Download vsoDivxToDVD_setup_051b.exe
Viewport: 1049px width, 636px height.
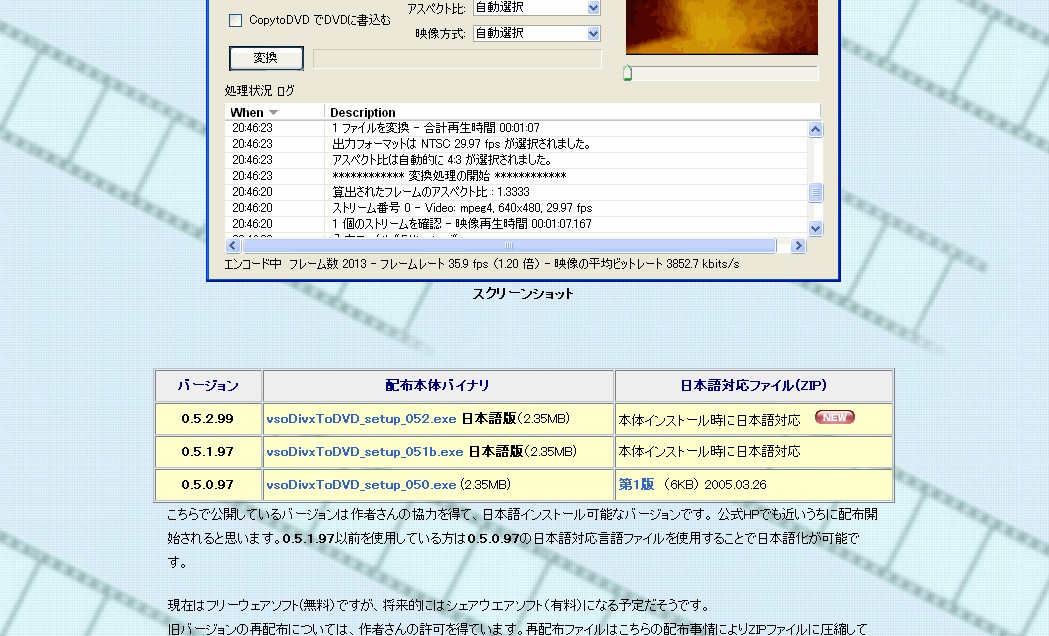365,452
